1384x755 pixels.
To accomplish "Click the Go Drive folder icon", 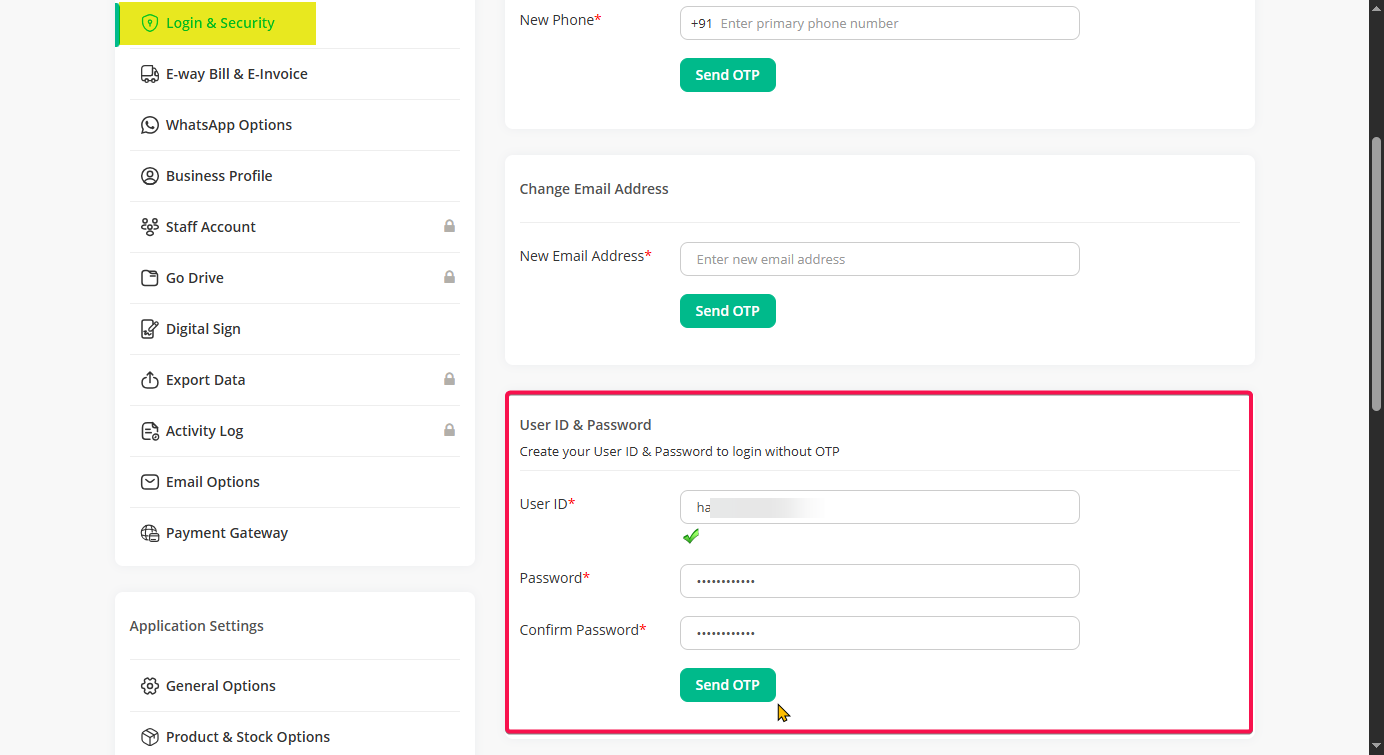I will [150, 278].
